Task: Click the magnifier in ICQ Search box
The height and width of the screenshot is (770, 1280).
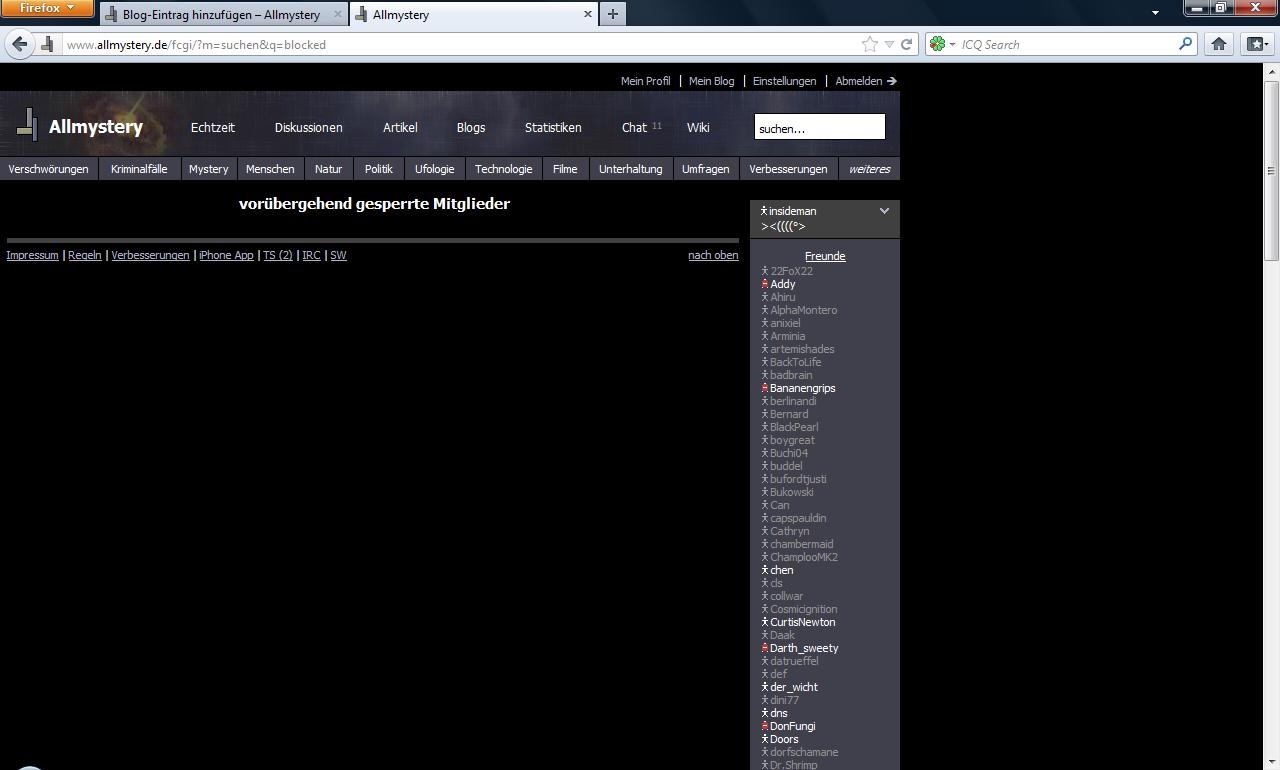Action: click(1186, 44)
